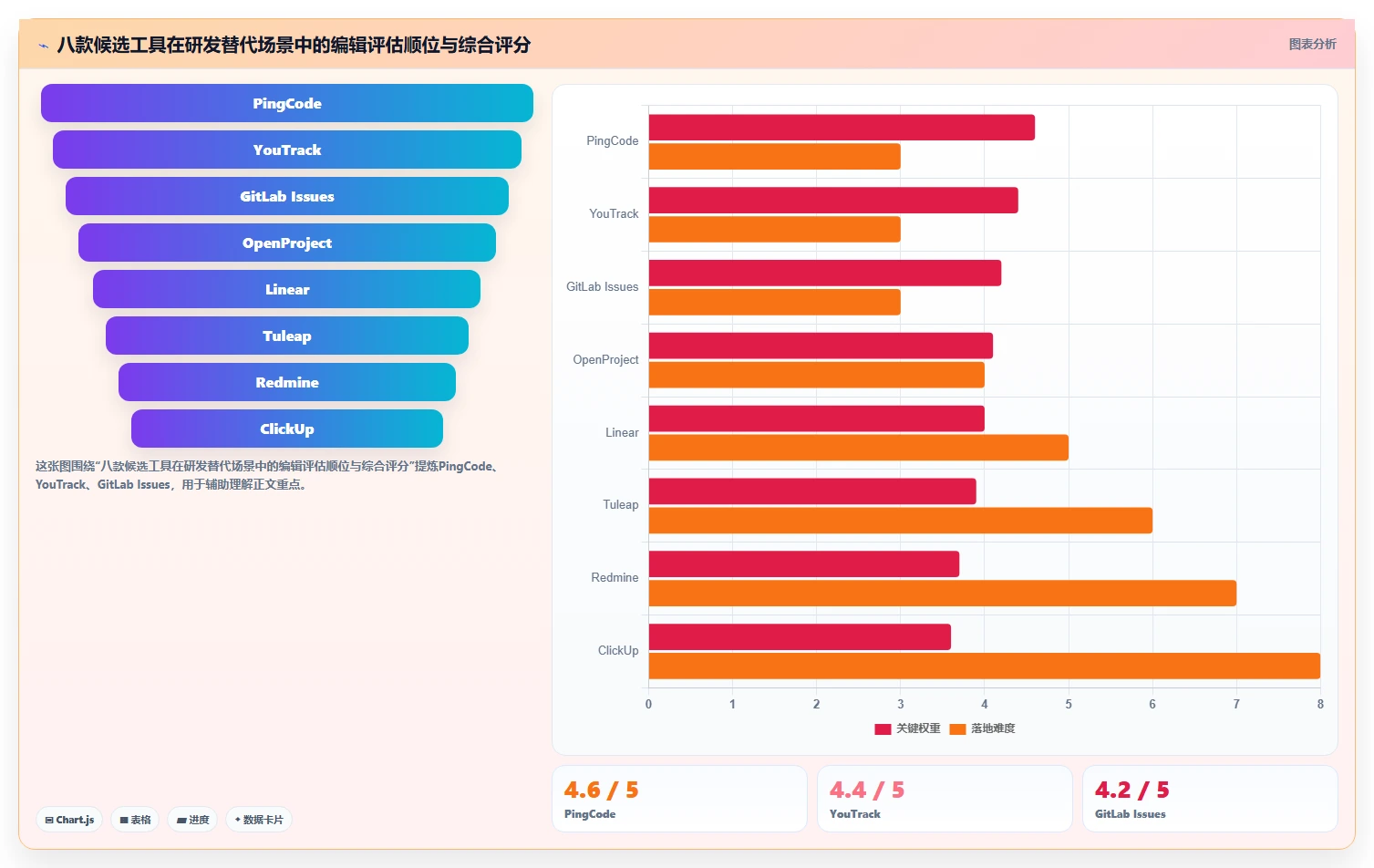Click the 表格 tag chip
The image size is (1374, 868).
pos(135,820)
